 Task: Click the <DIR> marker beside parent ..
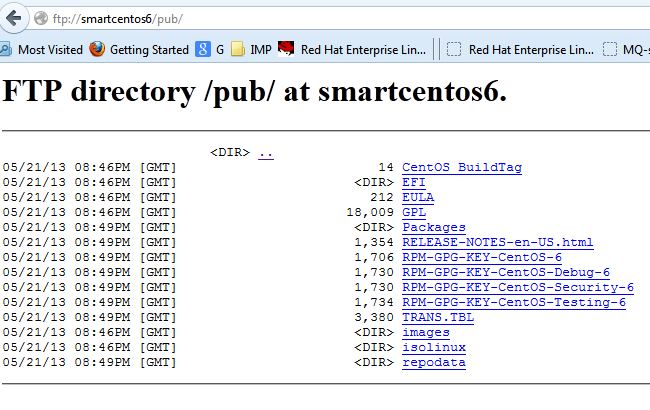[x=230, y=152]
